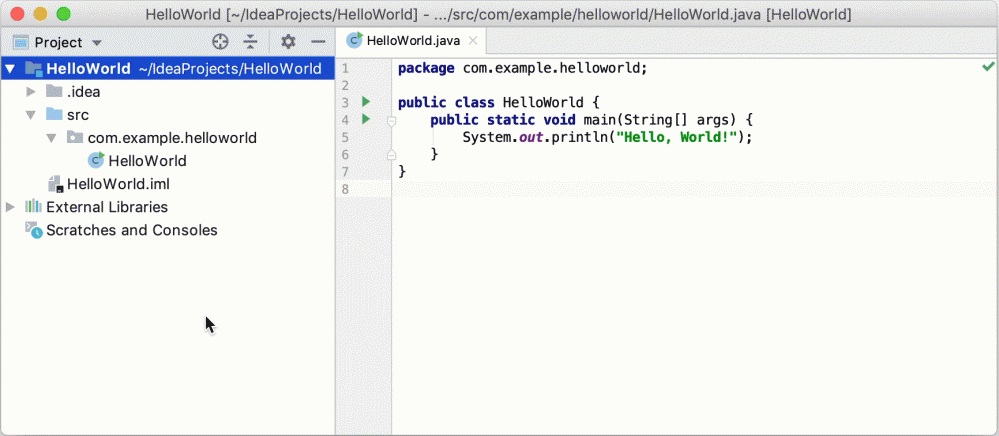
Task: Select External Libraries node
Action: click(x=107, y=207)
